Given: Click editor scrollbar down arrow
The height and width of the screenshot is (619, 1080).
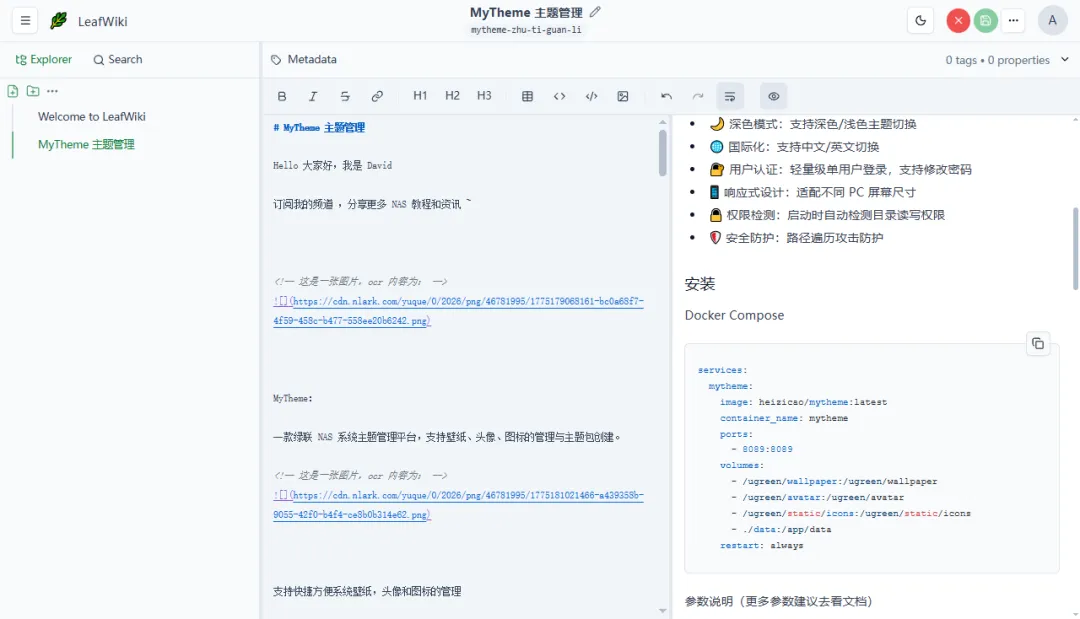Looking at the screenshot, I should (663, 611).
